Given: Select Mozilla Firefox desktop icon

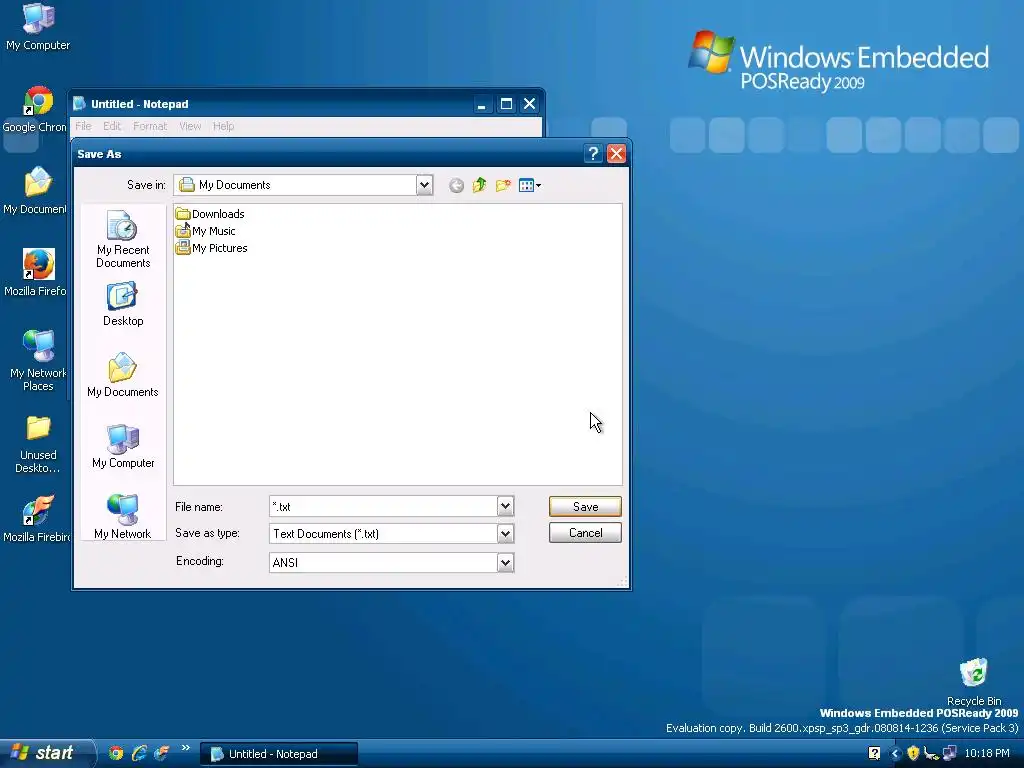Looking at the screenshot, I should [x=35, y=273].
